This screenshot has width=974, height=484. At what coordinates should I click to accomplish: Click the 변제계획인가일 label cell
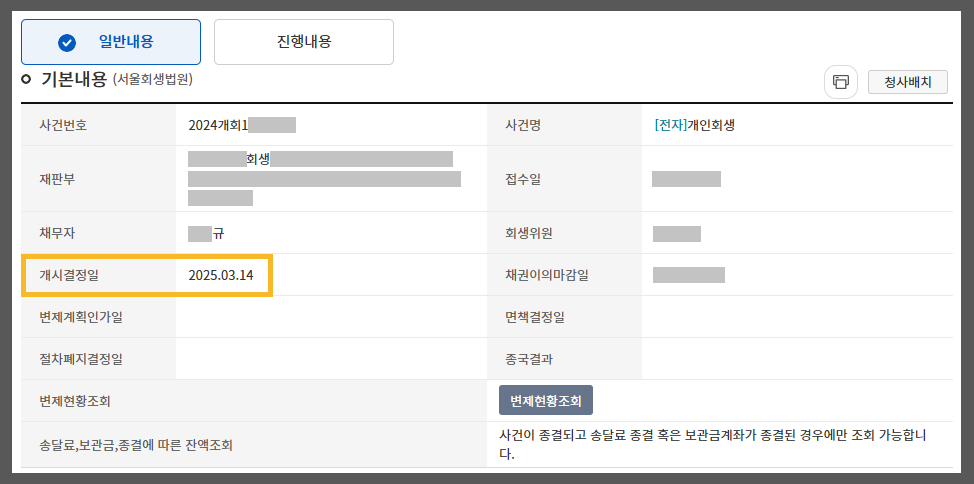tap(99, 317)
